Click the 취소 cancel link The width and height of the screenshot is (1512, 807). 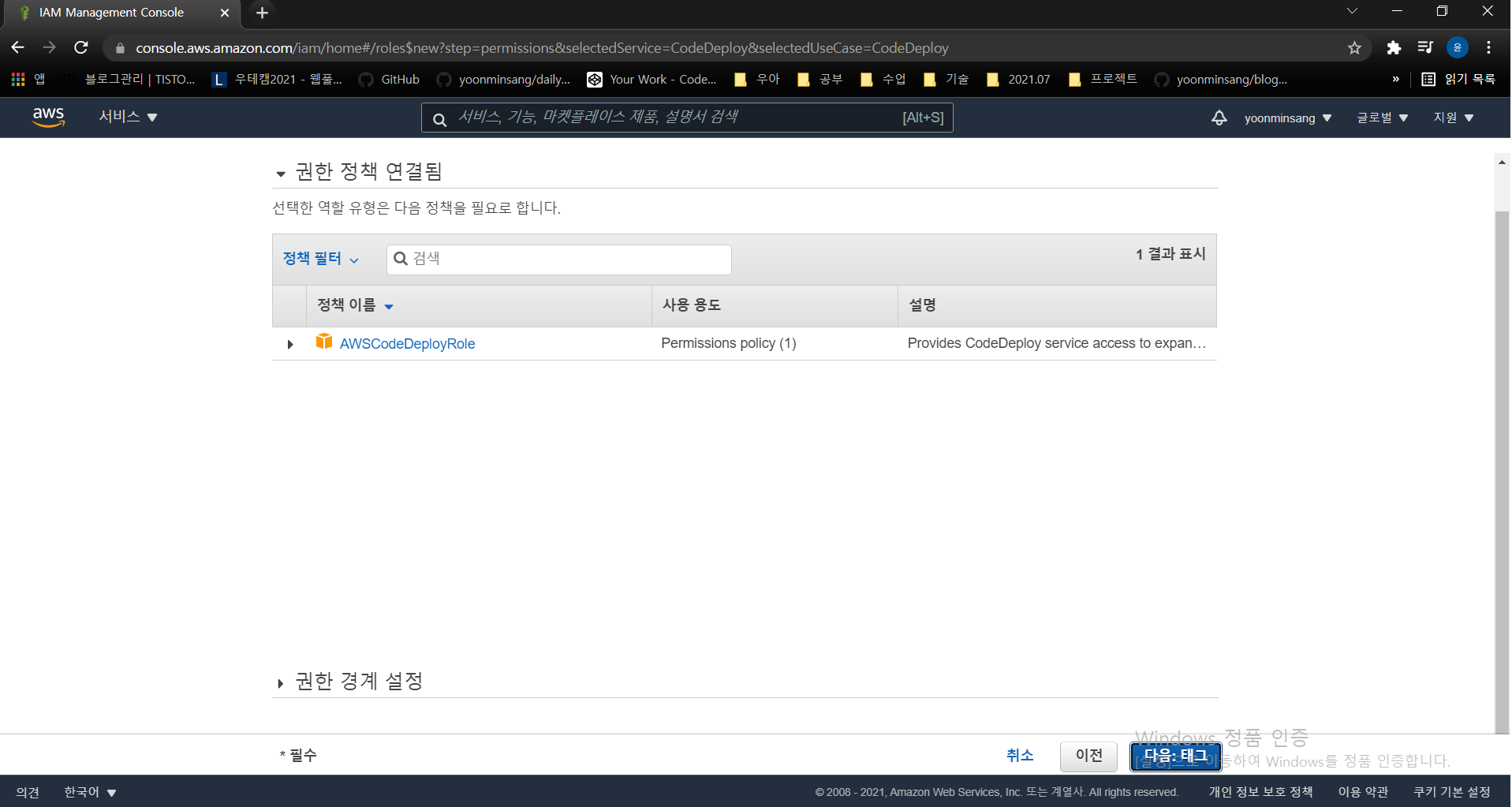pyautogui.click(x=1020, y=755)
